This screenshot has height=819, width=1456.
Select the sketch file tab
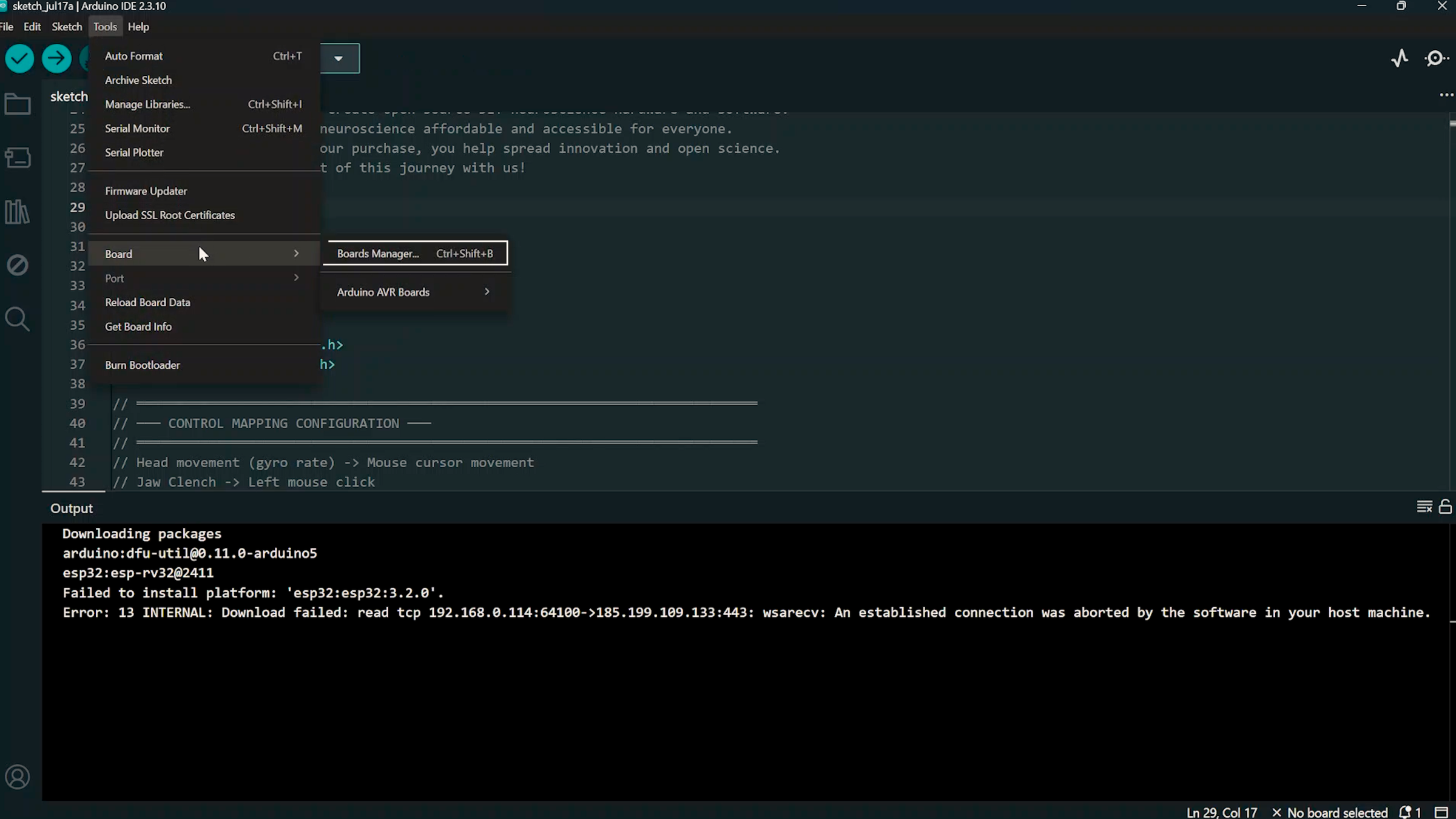click(69, 96)
